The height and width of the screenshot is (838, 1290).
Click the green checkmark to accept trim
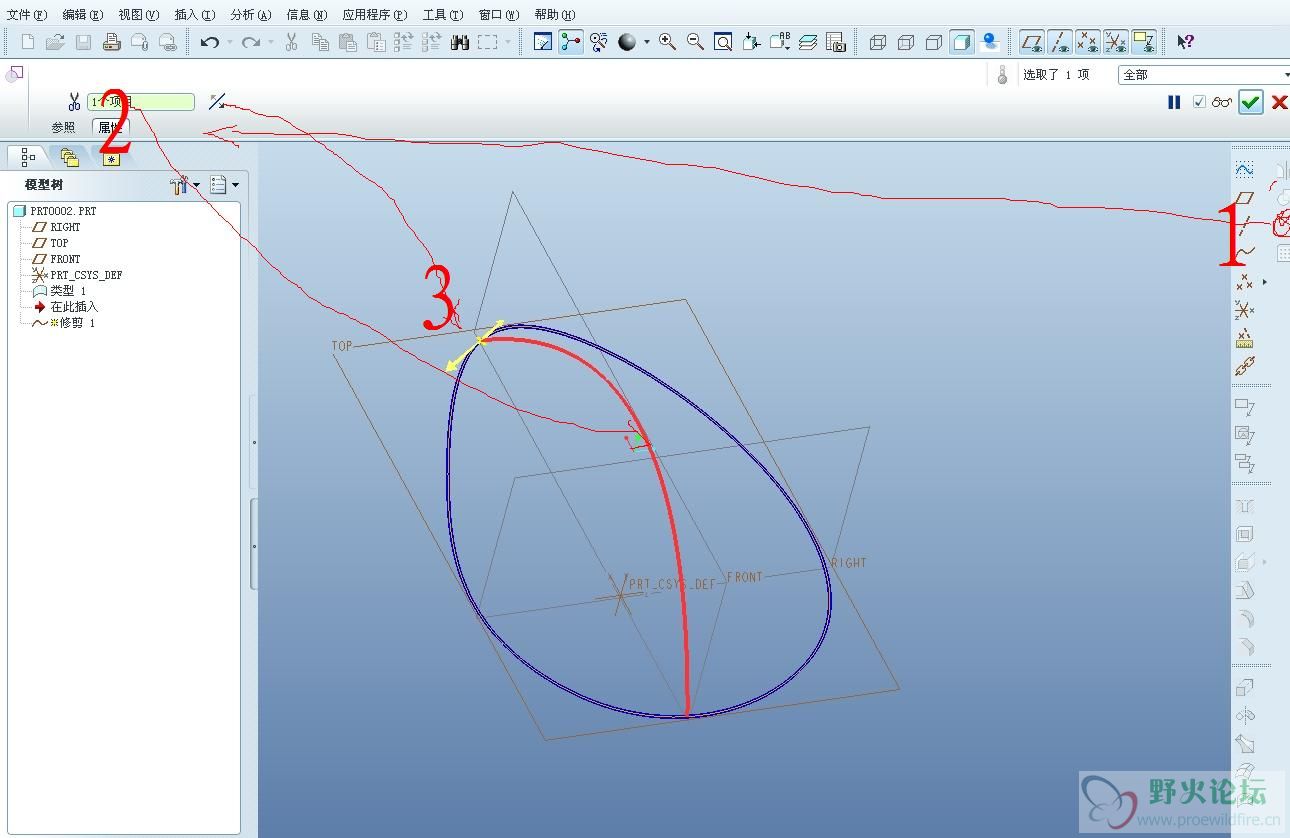(1250, 102)
